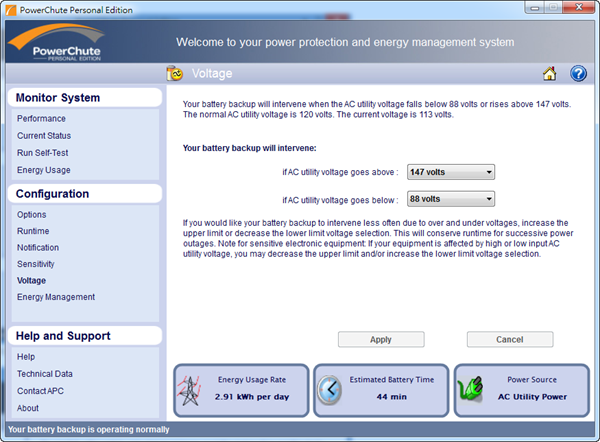Open Sensitivity configuration page
This screenshot has width=600, height=442.
(x=36, y=264)
